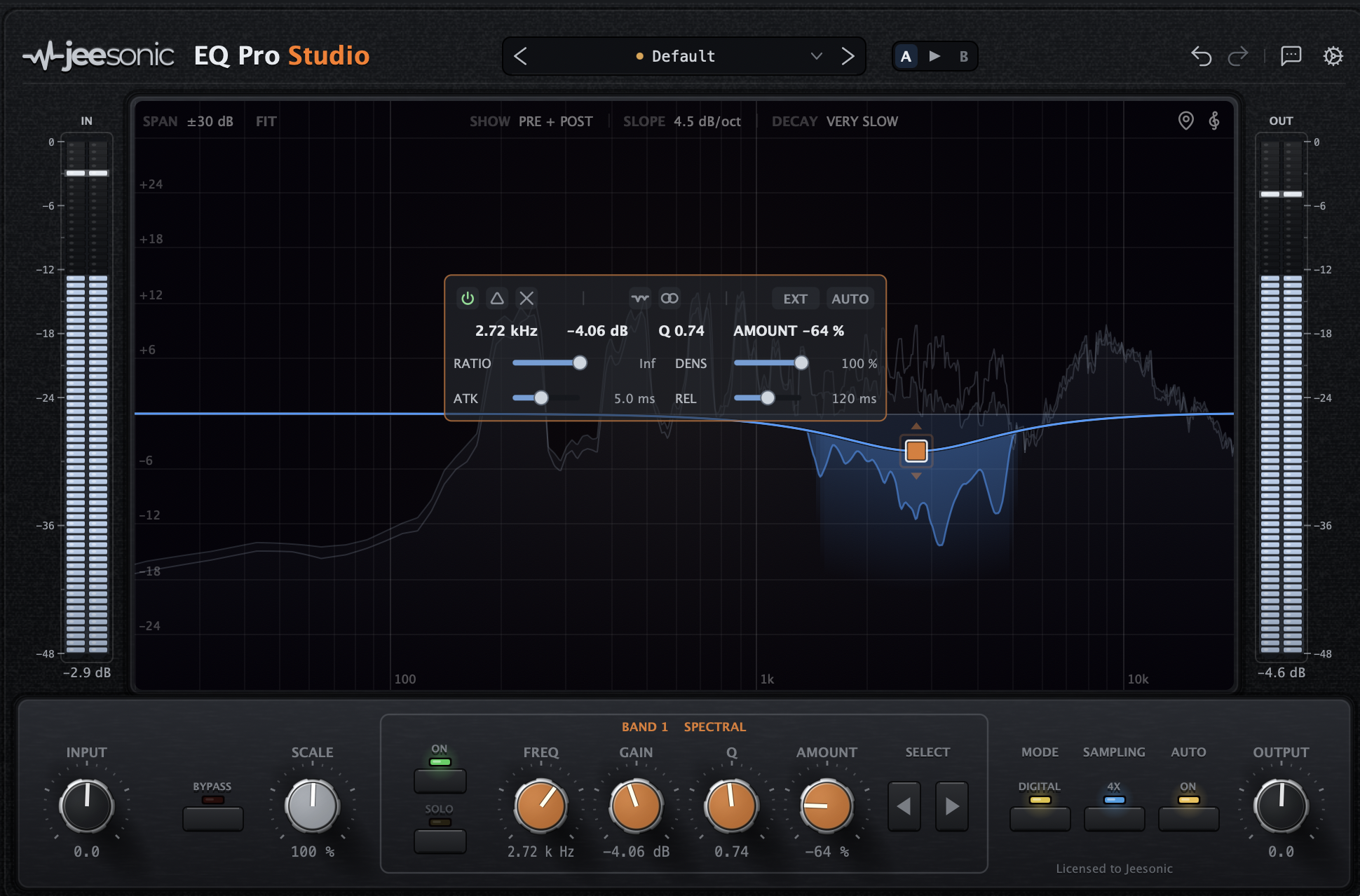Screen dimensions: 1360x896
Task: Change SHOW PRE + POST setting
Action: coord(531,121)
